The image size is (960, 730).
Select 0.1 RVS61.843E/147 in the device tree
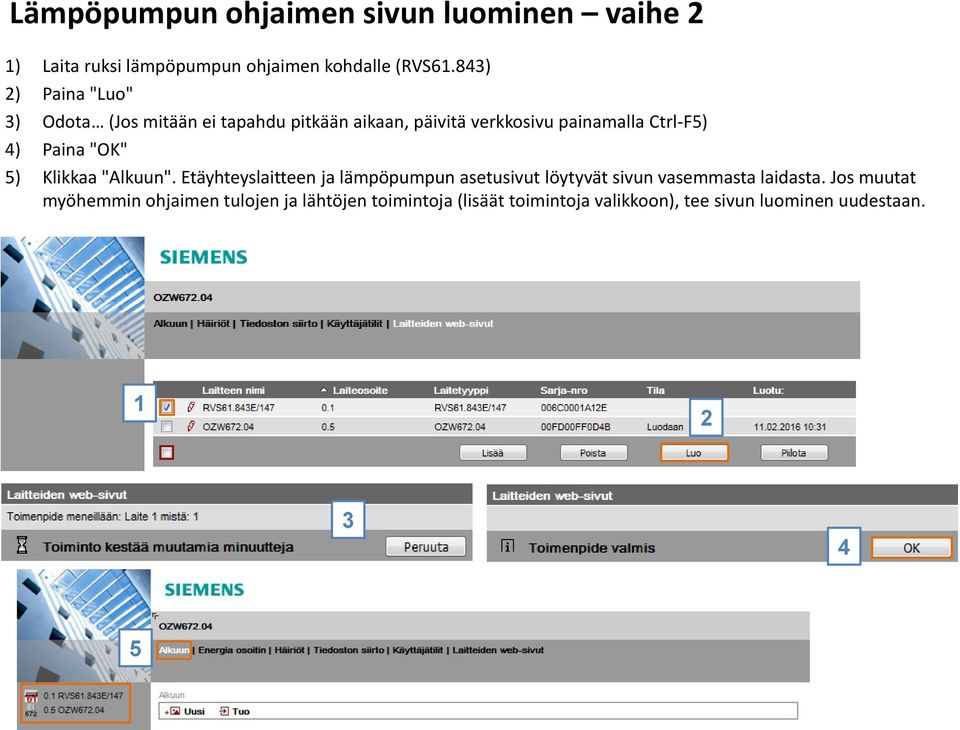(83, 696)
